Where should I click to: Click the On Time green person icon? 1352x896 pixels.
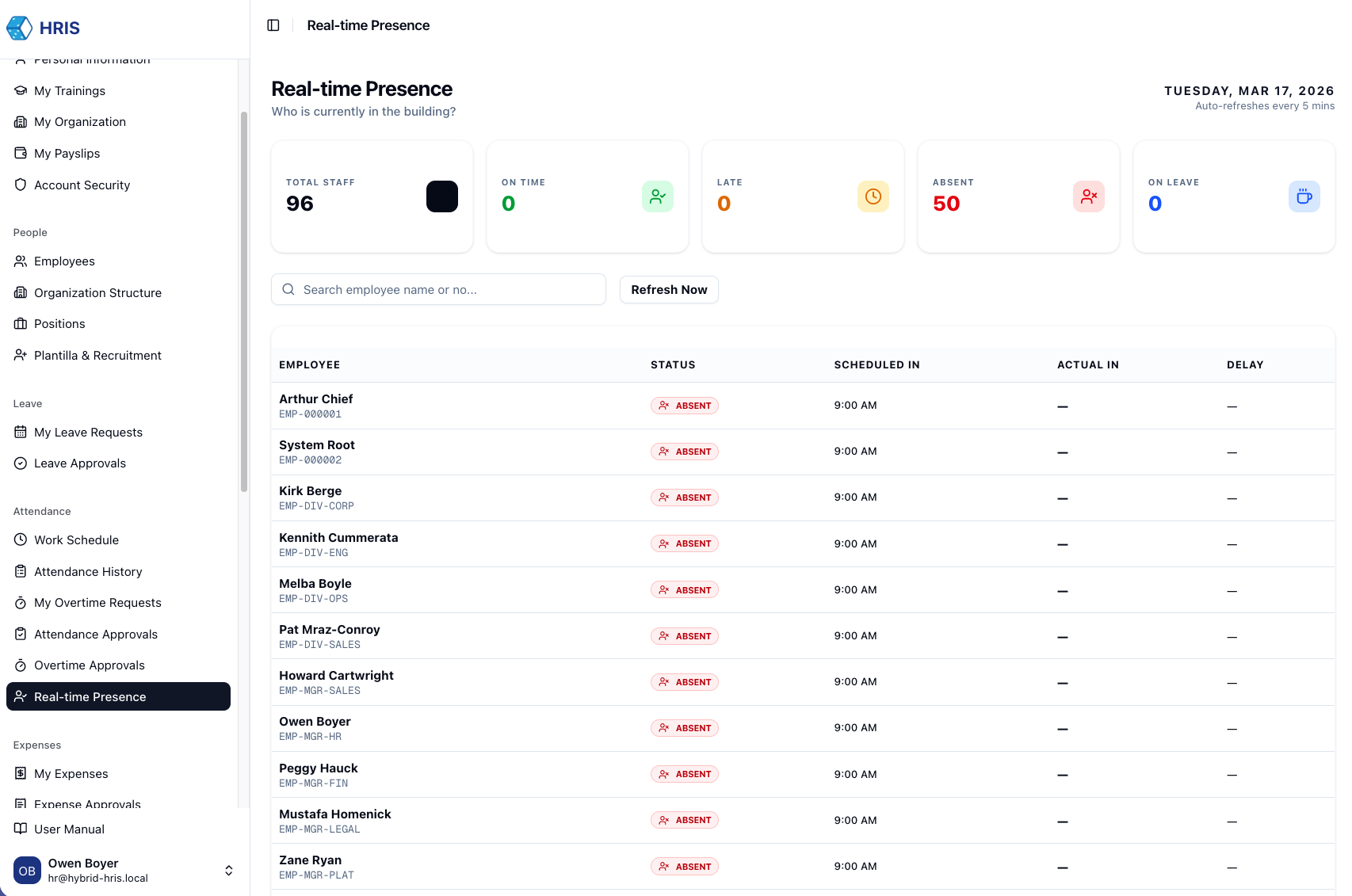point(657,196)
